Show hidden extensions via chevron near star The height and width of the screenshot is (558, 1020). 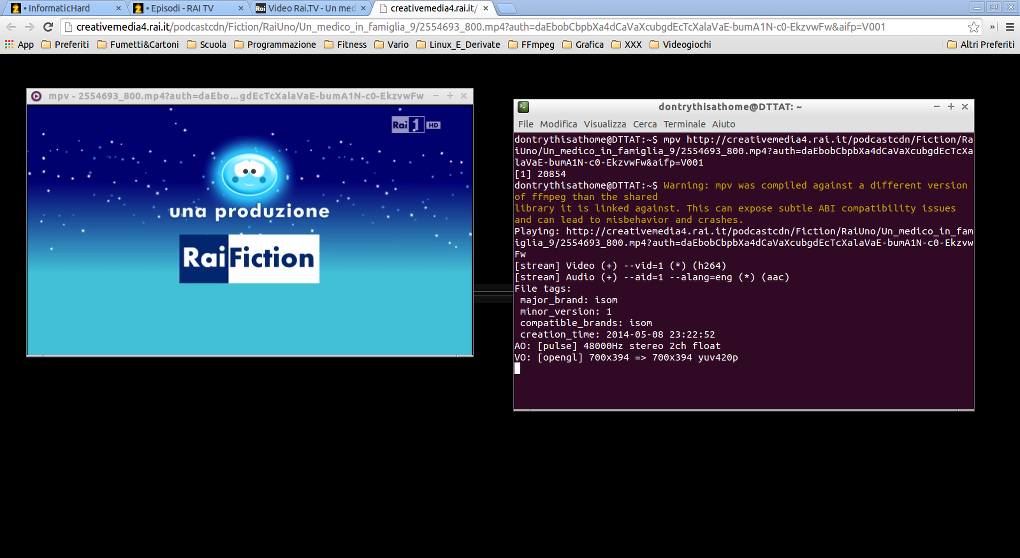tap(992, 27)
